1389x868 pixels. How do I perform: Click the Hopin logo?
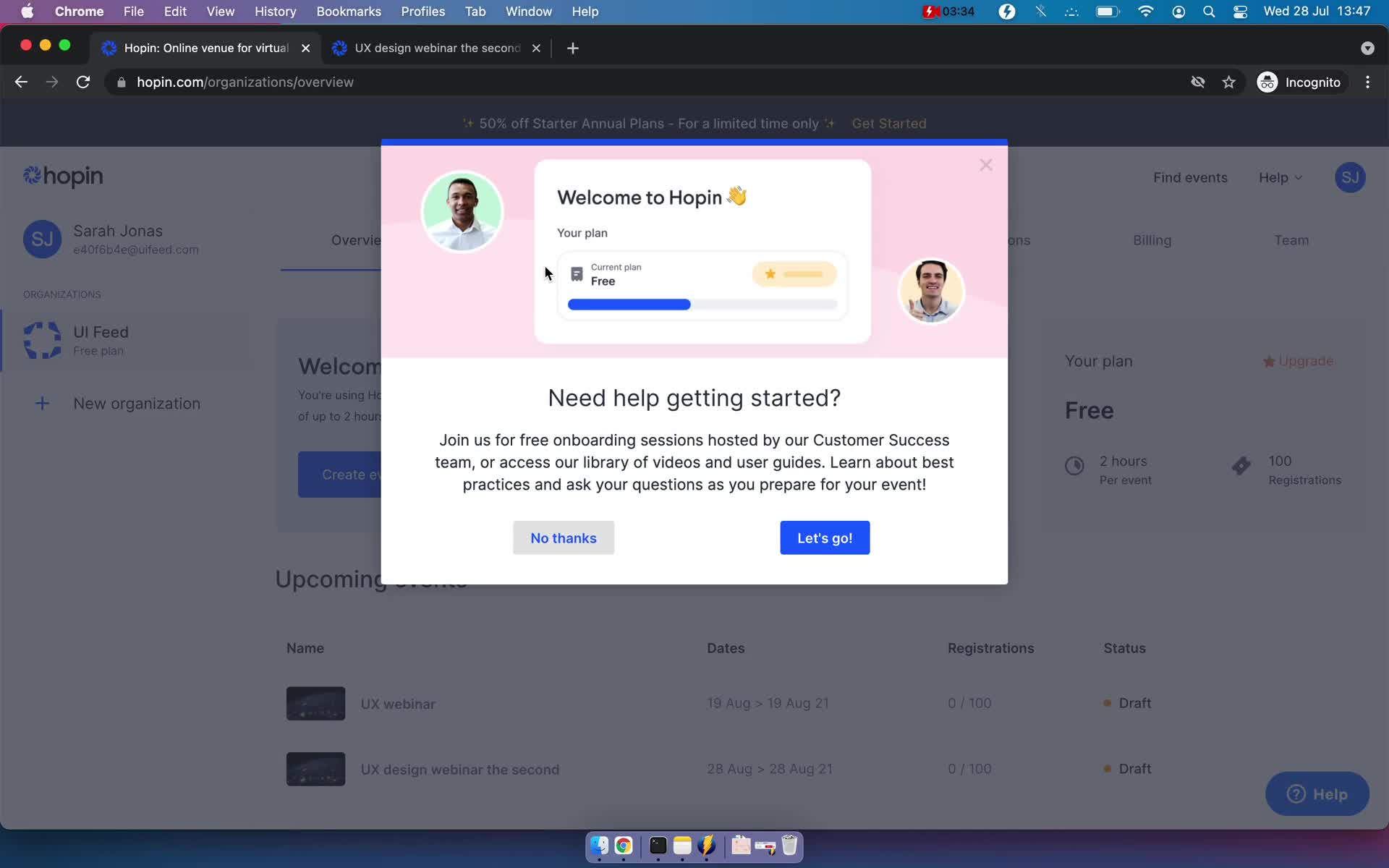(63, 176)
